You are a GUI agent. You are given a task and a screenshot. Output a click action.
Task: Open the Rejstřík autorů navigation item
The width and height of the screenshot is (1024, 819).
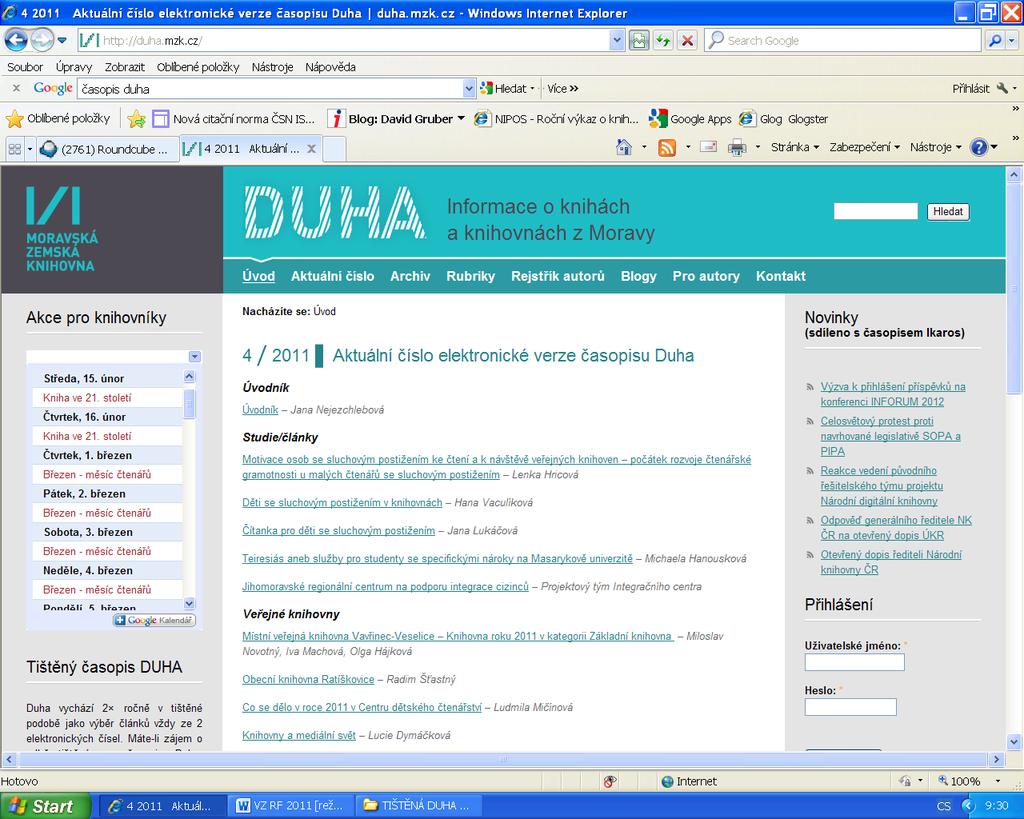coord(558,276)
